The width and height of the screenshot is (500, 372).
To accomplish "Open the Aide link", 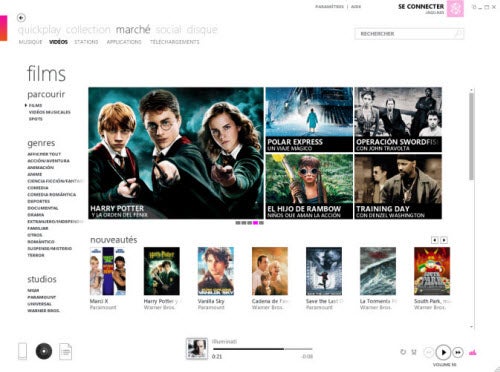I will tap(356, 7).
